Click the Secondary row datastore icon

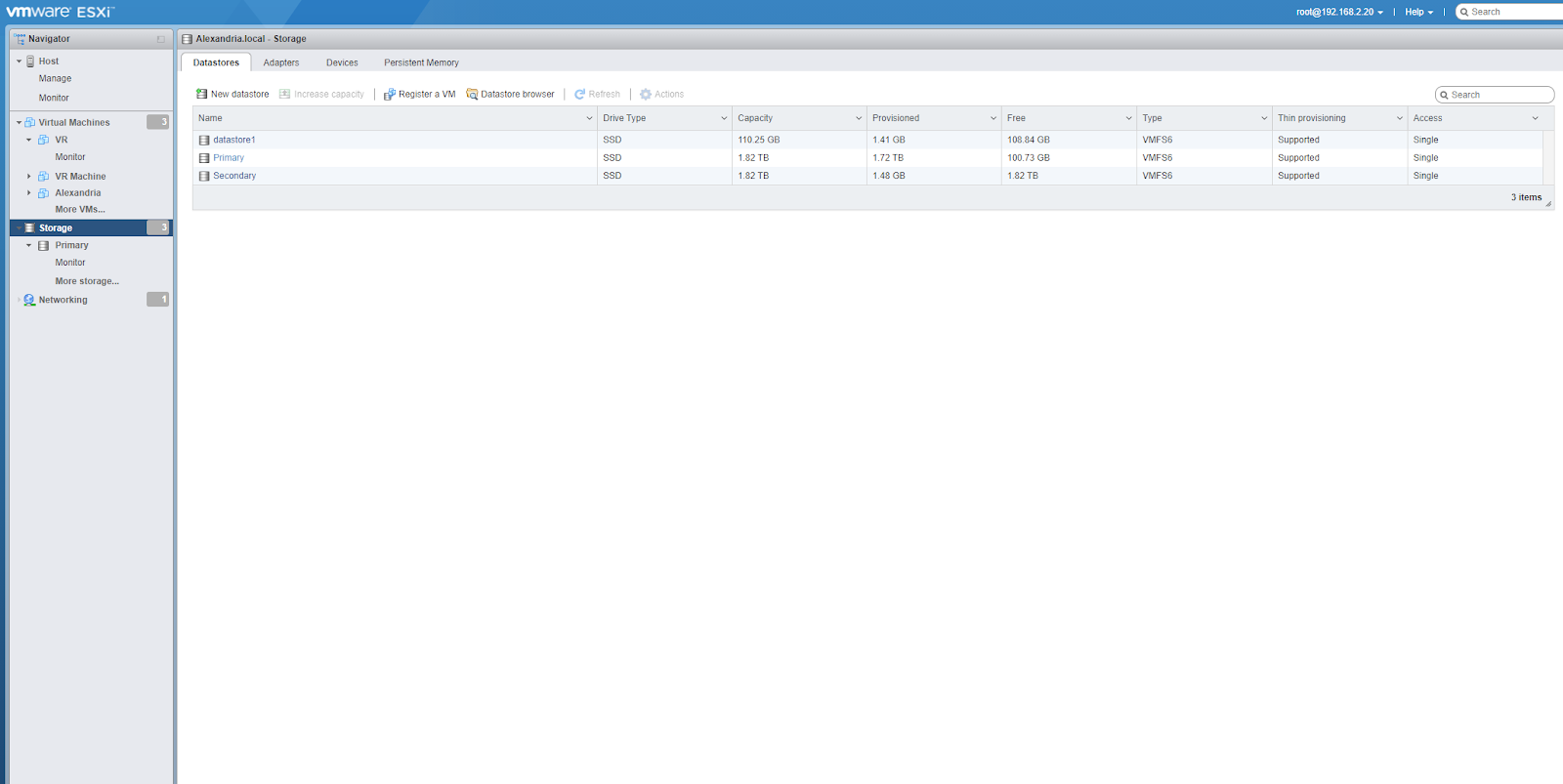click(x=204, y=176)
